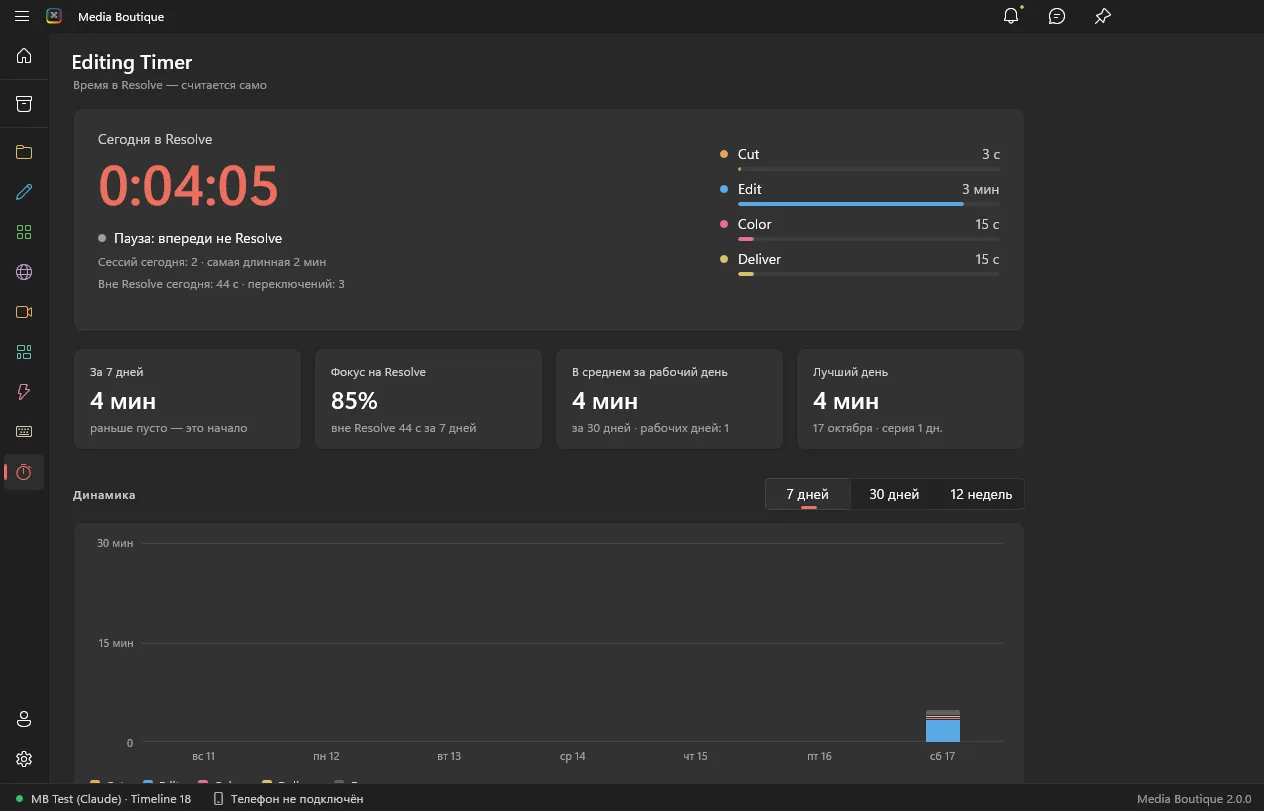Pin the window with the pushpin icon

pyautogui.click(x=1102, y=16)
